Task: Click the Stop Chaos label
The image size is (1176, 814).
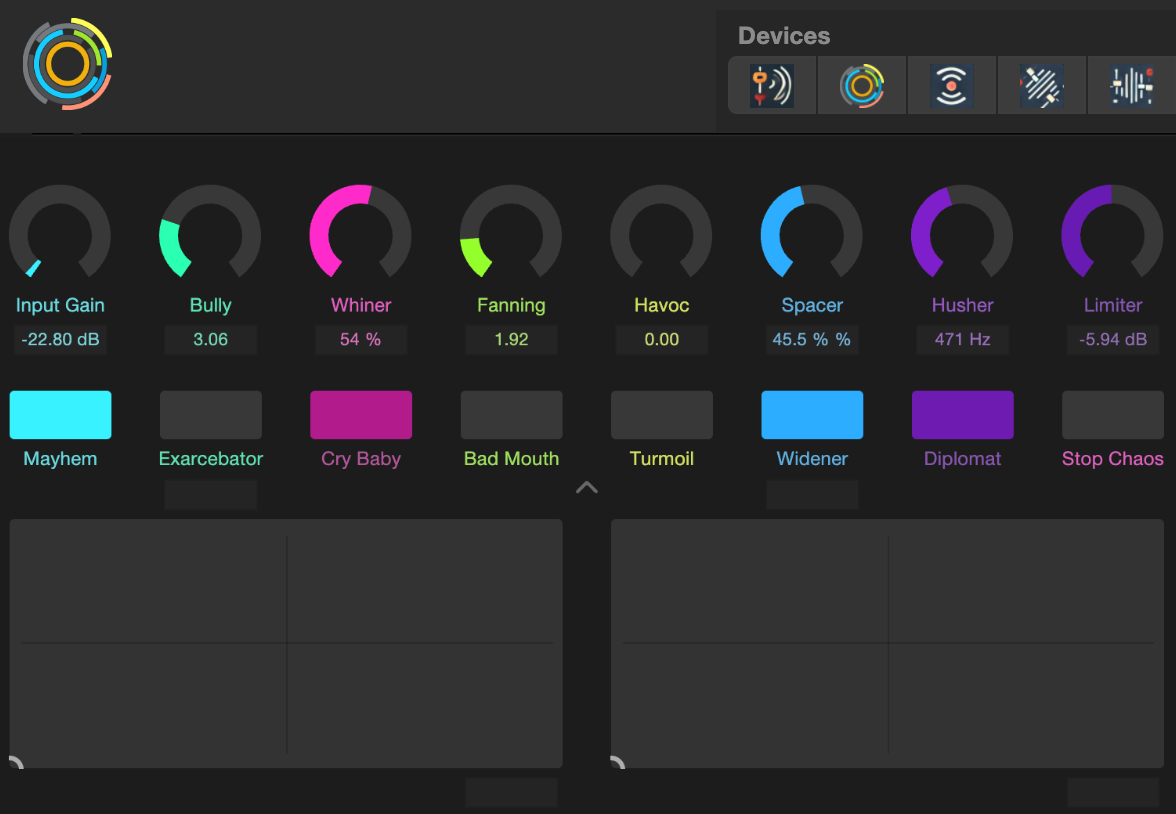Action: pos(1113,458)
